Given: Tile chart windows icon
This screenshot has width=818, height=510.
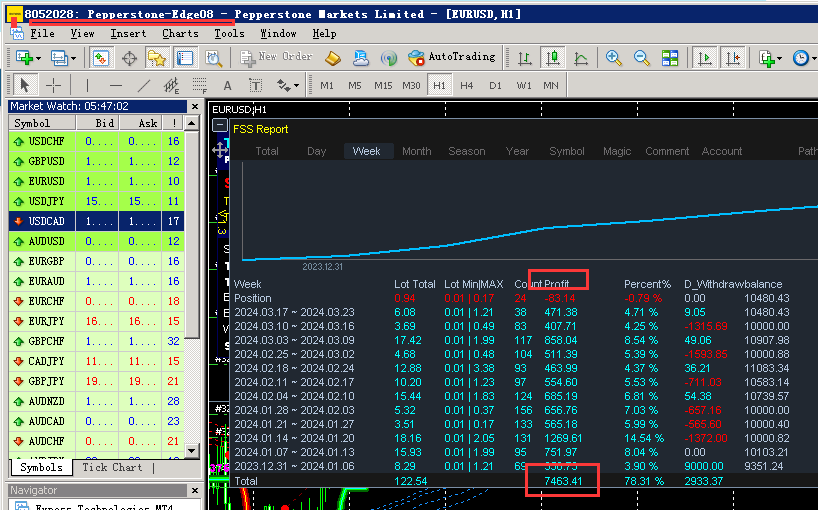Looking at the screenshot, I should [669, 57].
